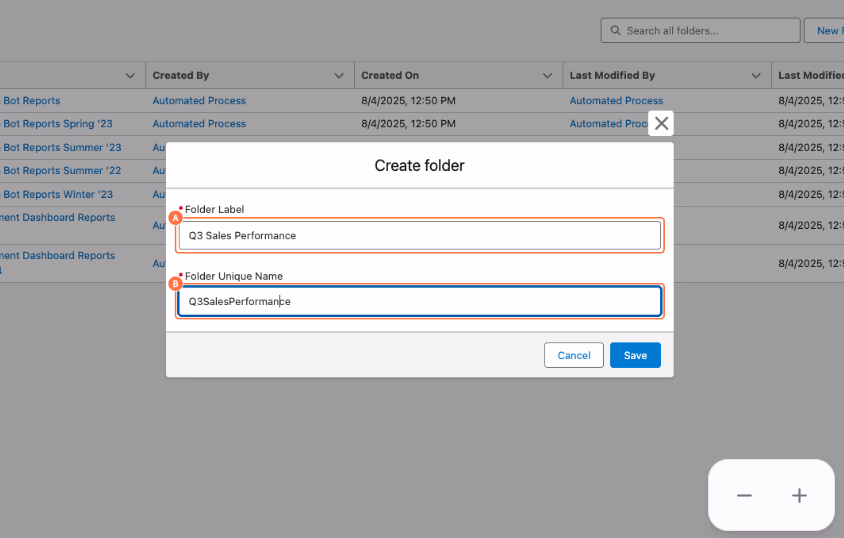The width and height of the screenshot is (844, 538).
Task: Open the Bot Reports folder link
Action: pyautogui.click(x=31, y=101)
